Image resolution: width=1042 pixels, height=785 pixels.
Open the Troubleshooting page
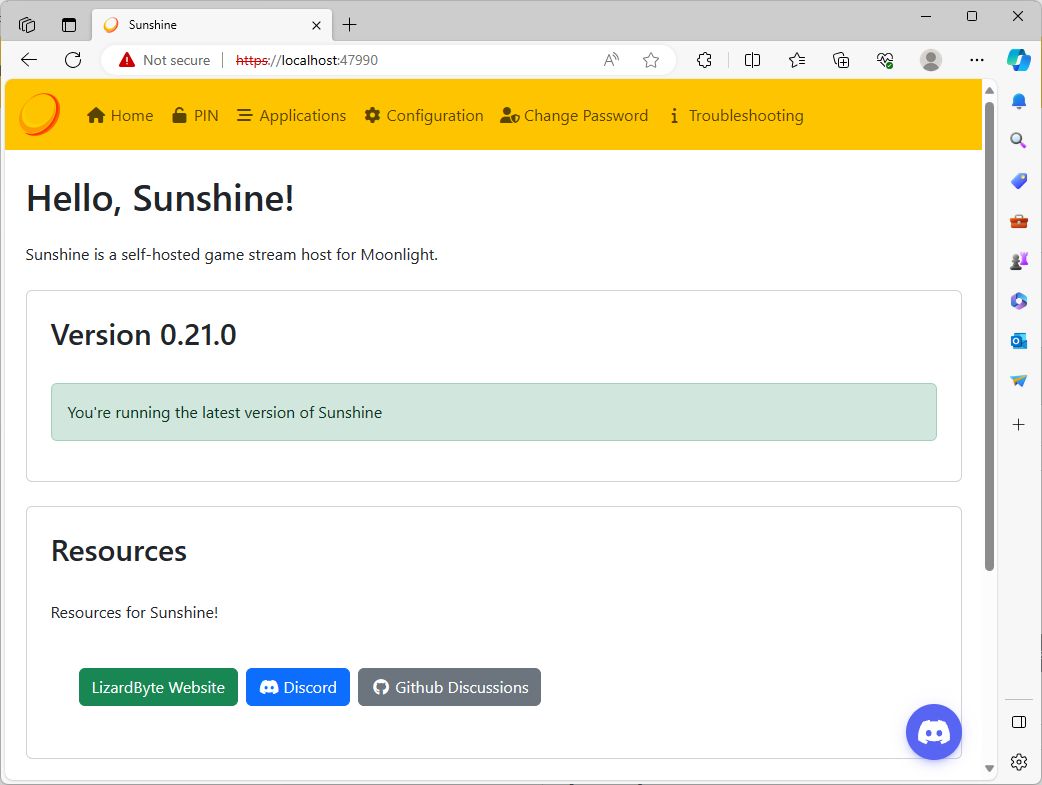point(736,116)
